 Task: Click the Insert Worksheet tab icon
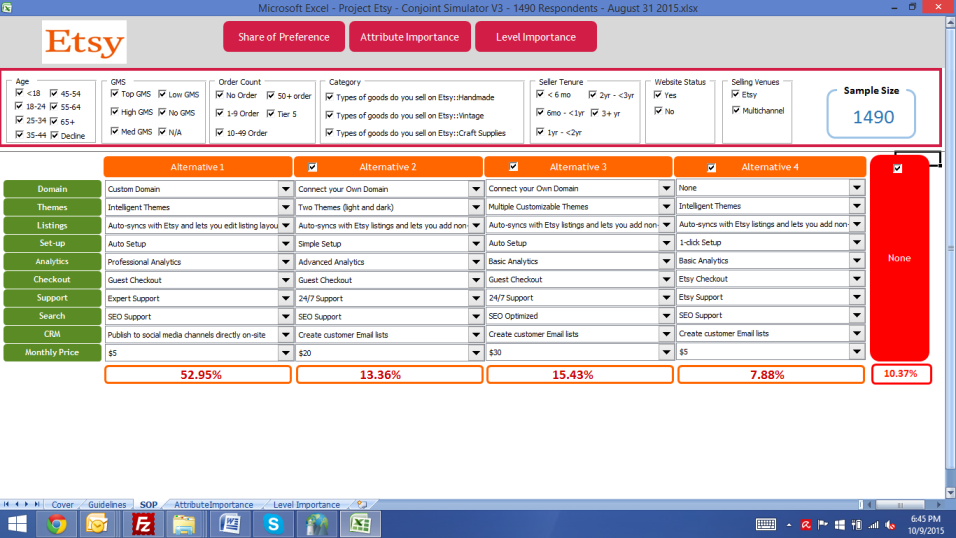click(x=361, y=505)
